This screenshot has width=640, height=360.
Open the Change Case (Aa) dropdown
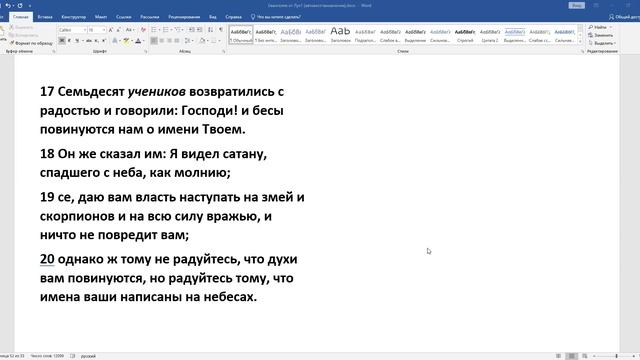(130, 30)
